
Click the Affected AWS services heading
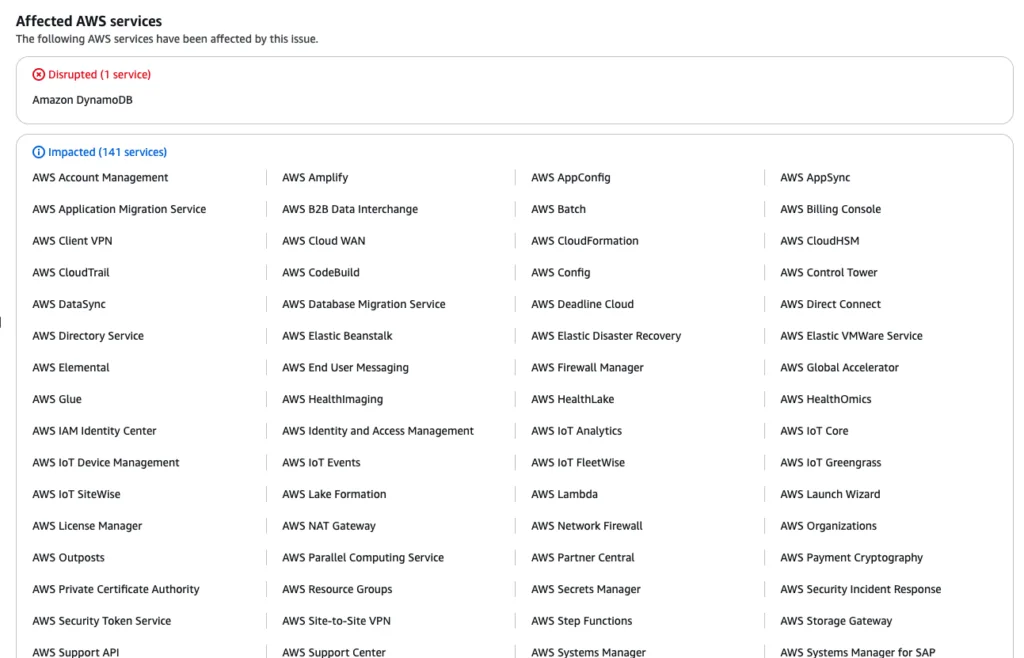89,21
